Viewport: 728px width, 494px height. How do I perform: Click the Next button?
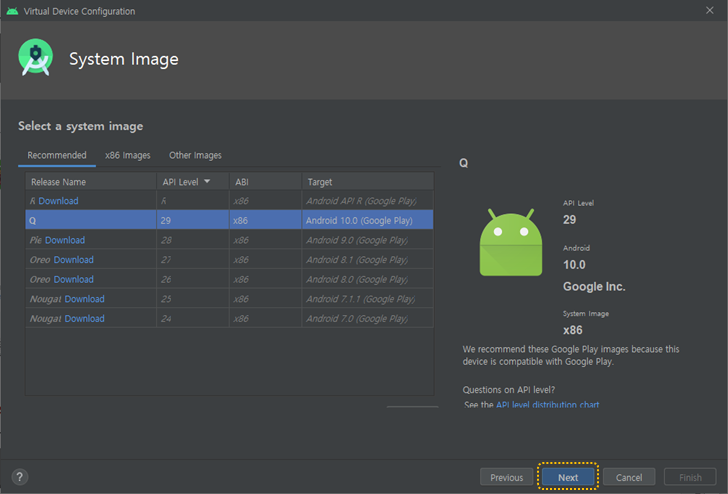[x=568, y=477]
